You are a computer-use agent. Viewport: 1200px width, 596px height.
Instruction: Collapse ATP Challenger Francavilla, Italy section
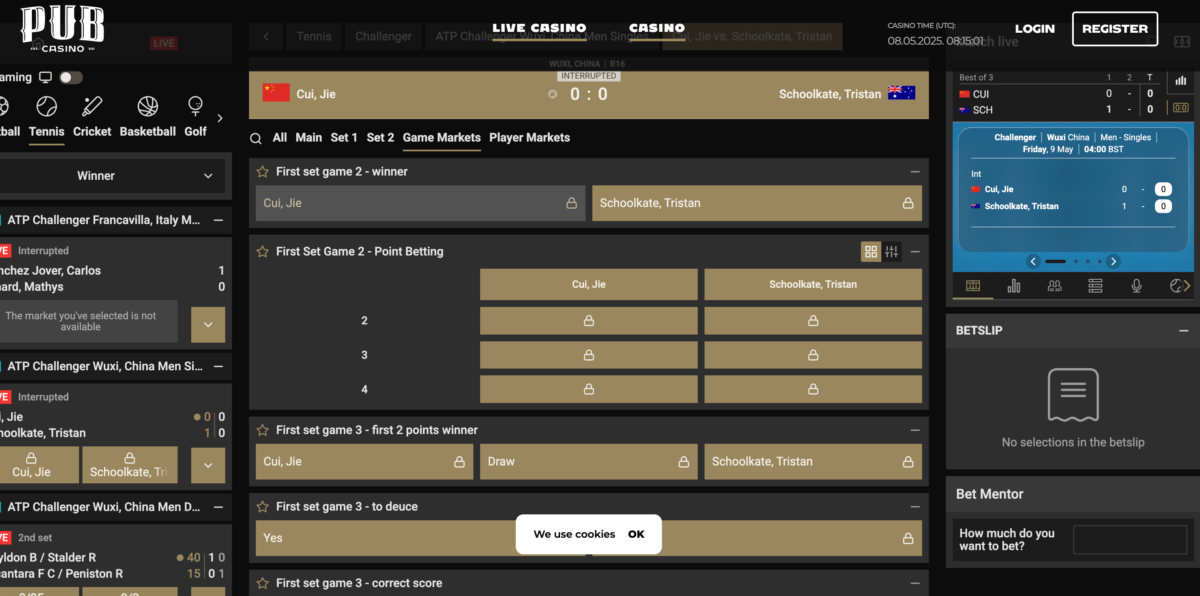tap(218, 220)
